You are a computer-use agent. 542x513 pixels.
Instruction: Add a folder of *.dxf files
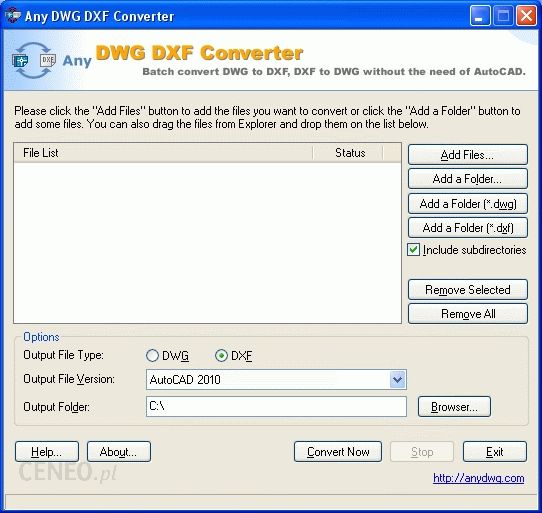(x=468, y=227)
